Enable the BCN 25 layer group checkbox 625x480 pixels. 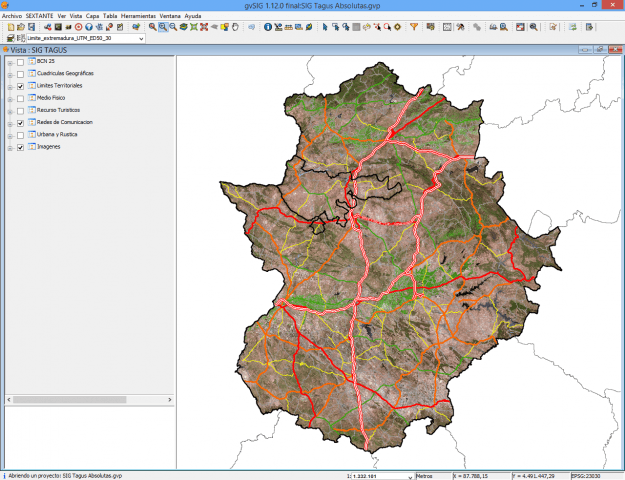(20, 62)
